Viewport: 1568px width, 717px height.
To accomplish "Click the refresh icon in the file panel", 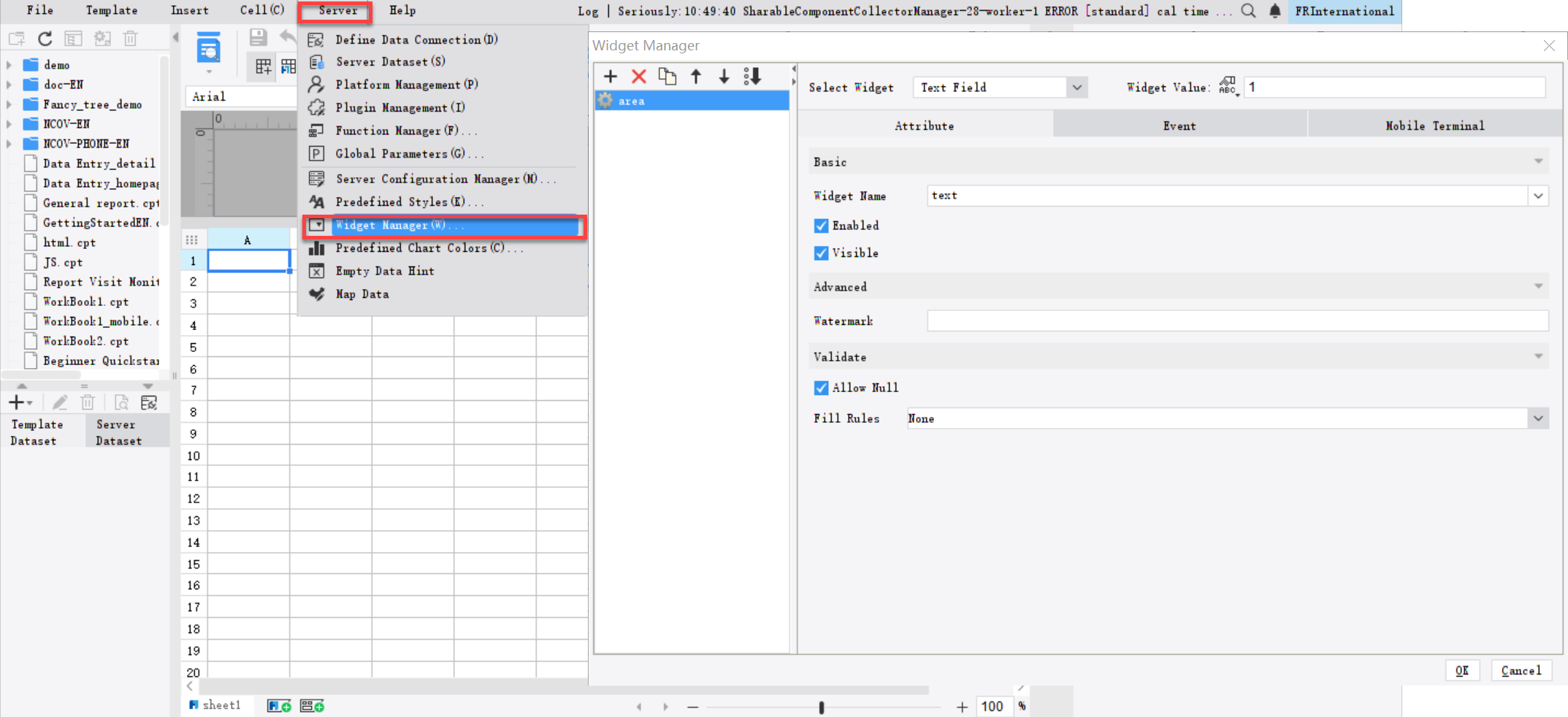I will (x=45, y=39).
